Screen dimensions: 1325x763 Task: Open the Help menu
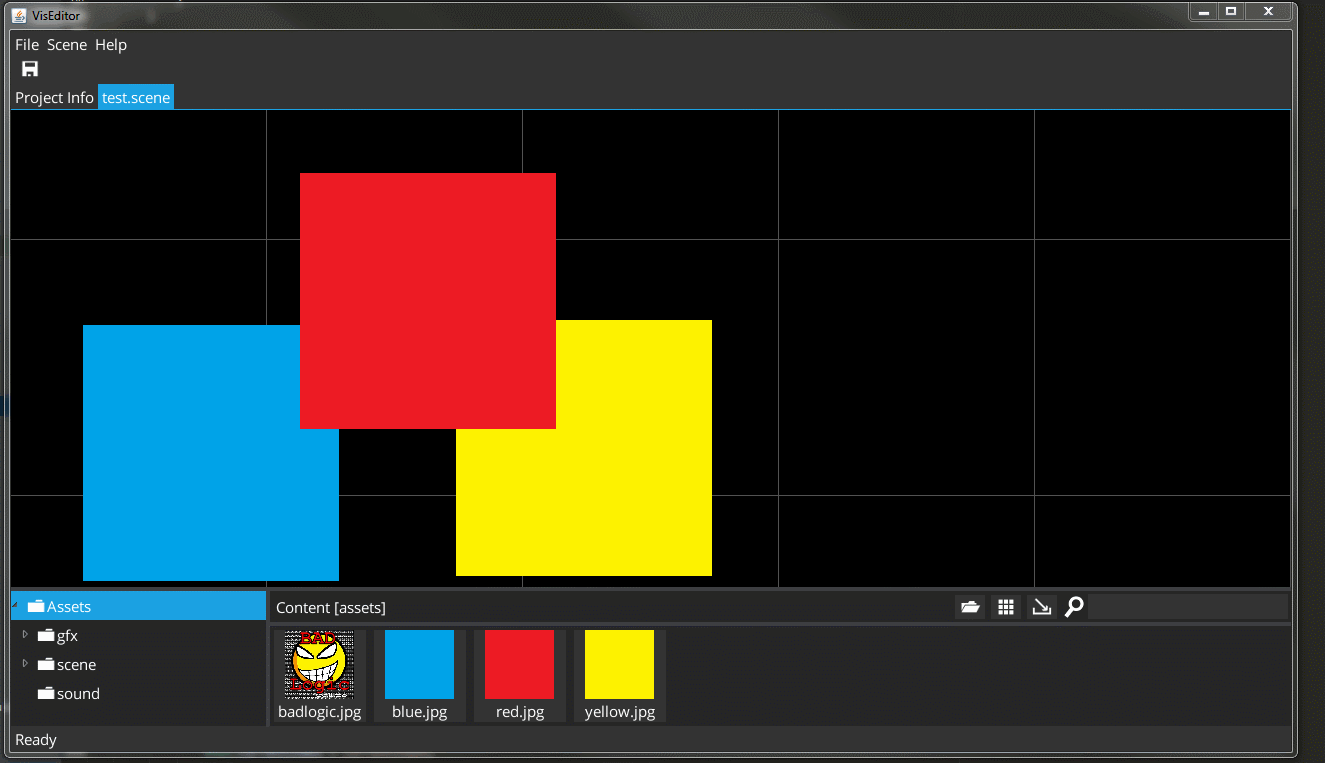click(x=111, y=45)
